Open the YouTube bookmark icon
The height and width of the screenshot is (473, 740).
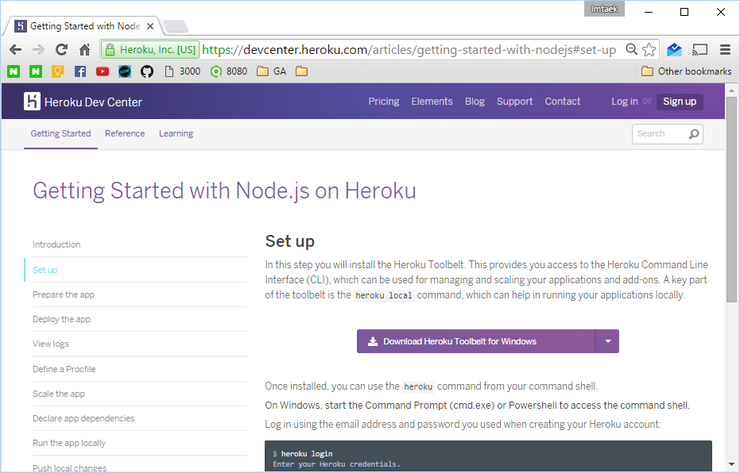tap(102, 71)
